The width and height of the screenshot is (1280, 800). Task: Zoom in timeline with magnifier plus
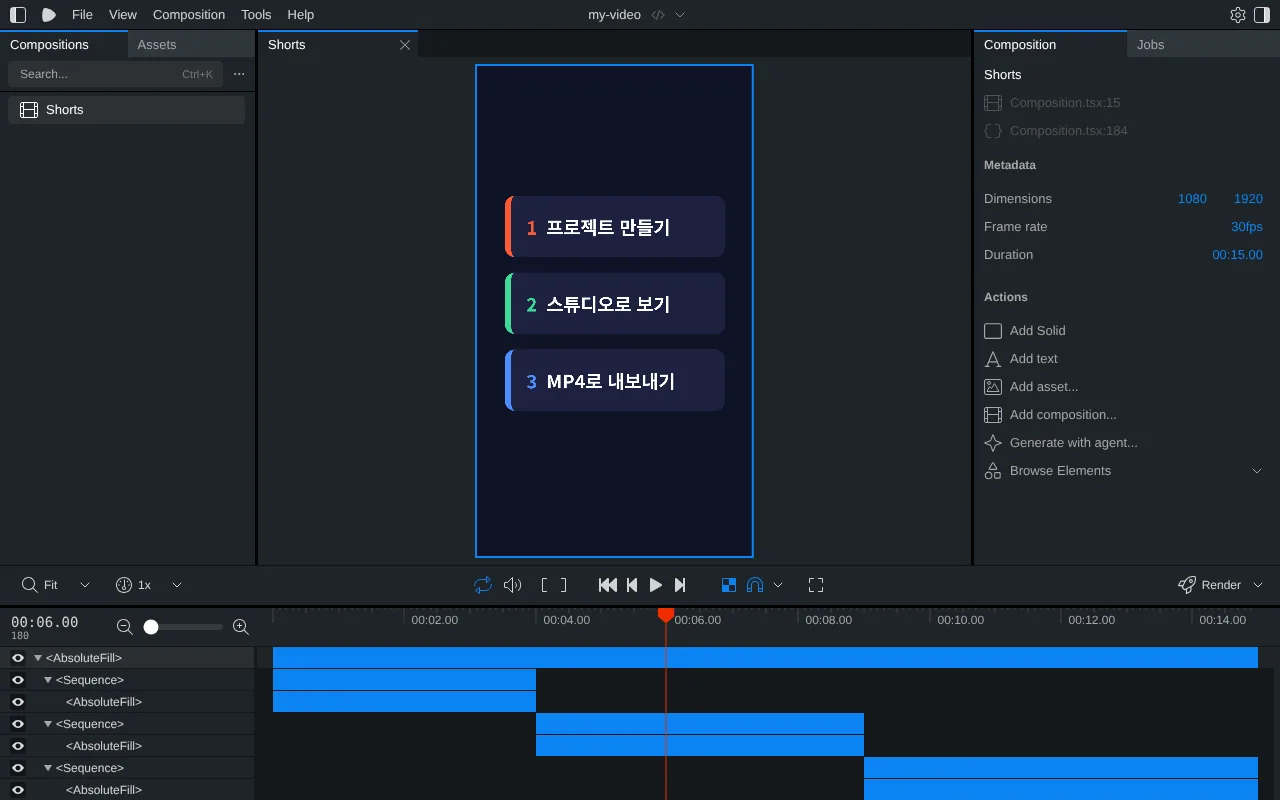(x=240, y=627)
